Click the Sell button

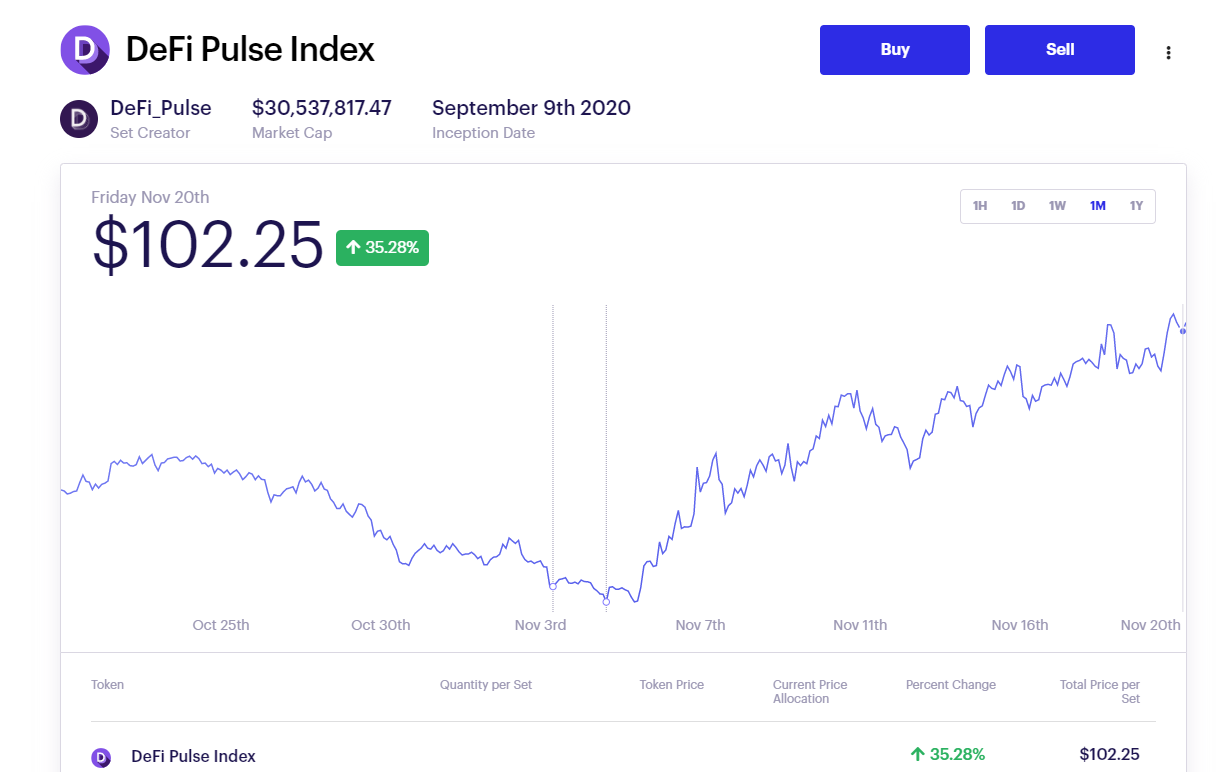pyautogui.click(x=1060, y=50)
